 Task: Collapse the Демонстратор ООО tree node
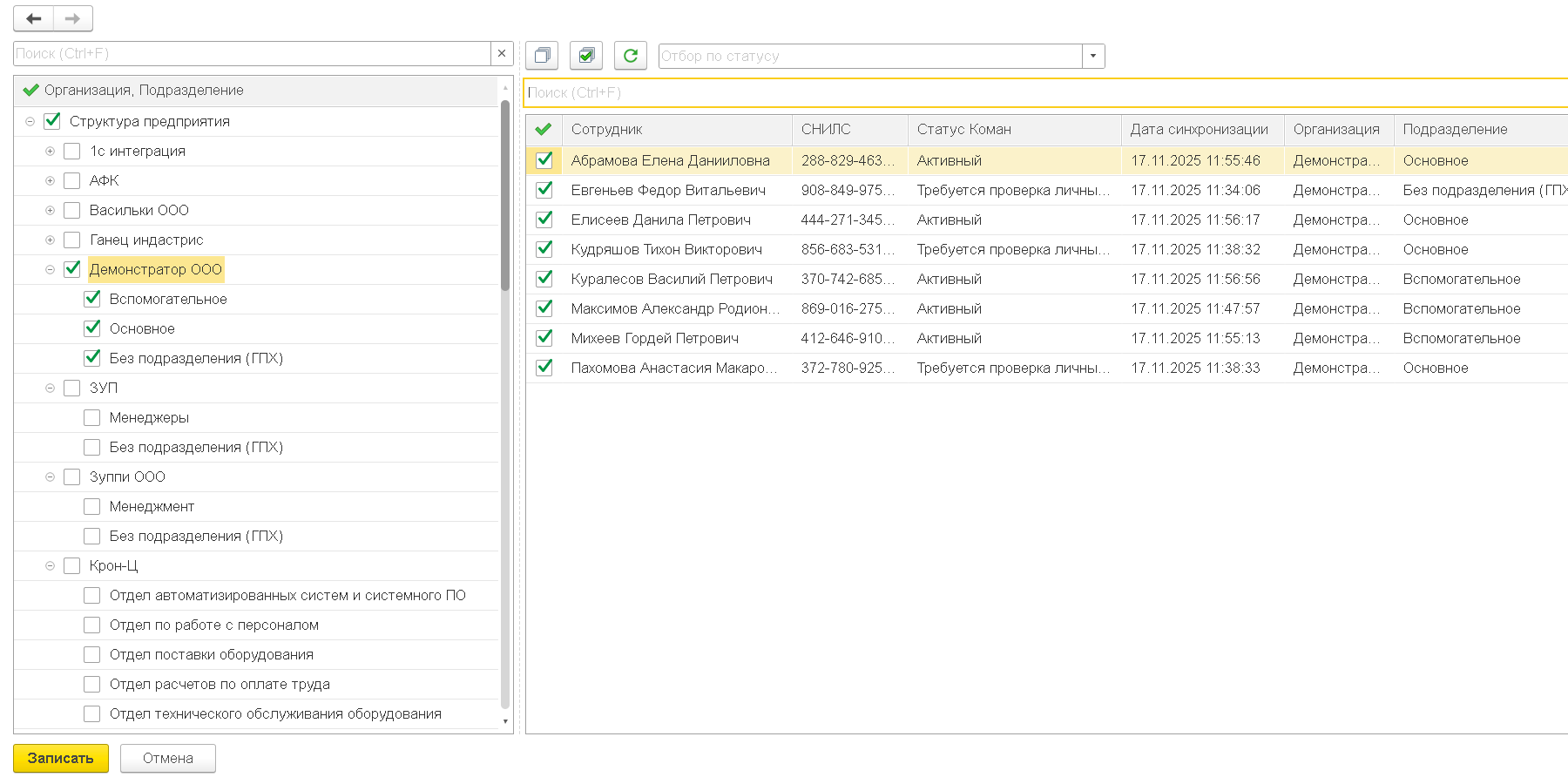(50, 270)
